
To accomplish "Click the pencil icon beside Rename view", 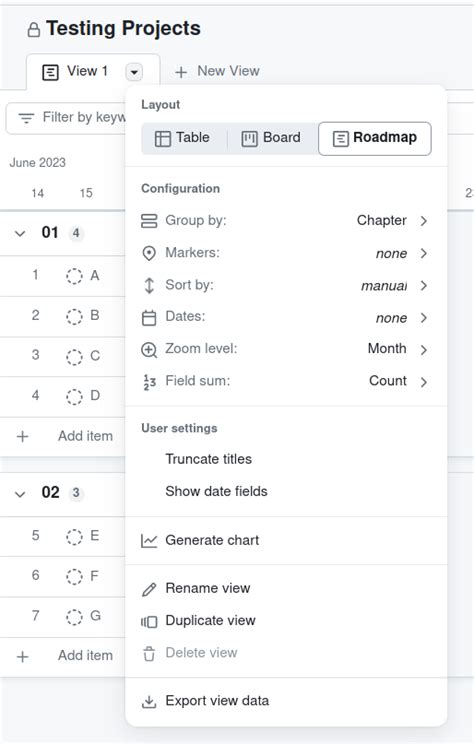I will click(x=149, y=589).
